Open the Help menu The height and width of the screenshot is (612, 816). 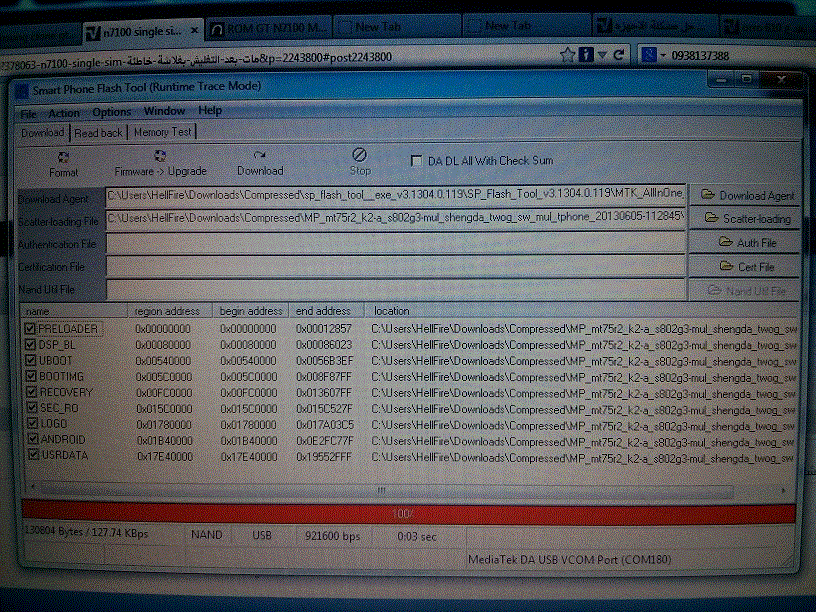coord(210,110)
